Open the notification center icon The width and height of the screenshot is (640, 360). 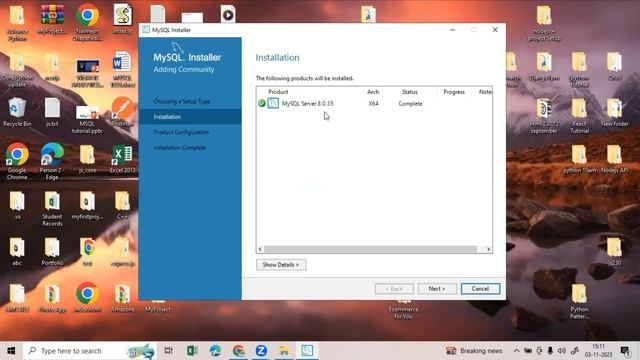click(625, 351)
